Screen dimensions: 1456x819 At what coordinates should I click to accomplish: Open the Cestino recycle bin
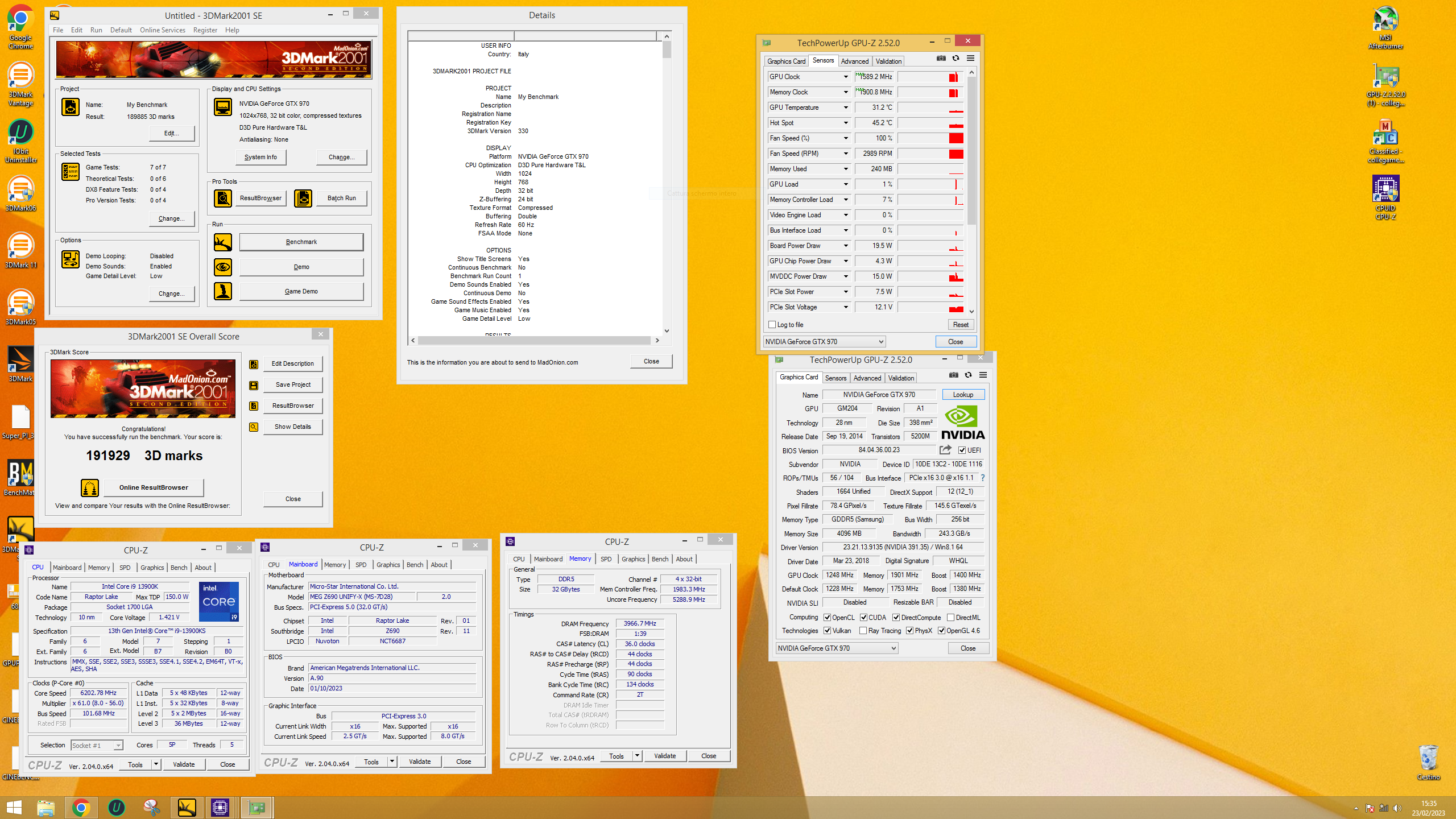1428,762
